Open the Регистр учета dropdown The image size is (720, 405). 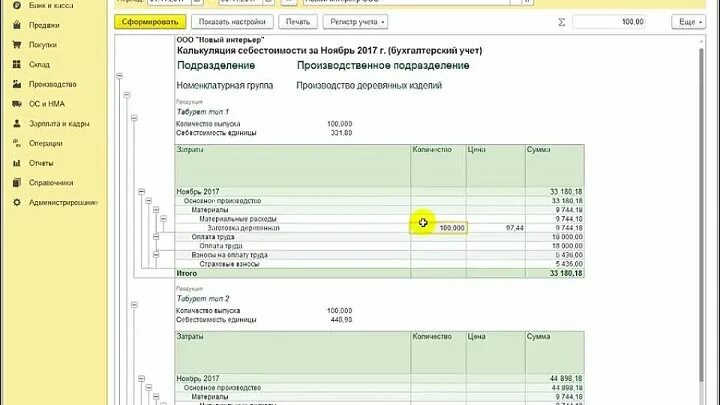355,22
